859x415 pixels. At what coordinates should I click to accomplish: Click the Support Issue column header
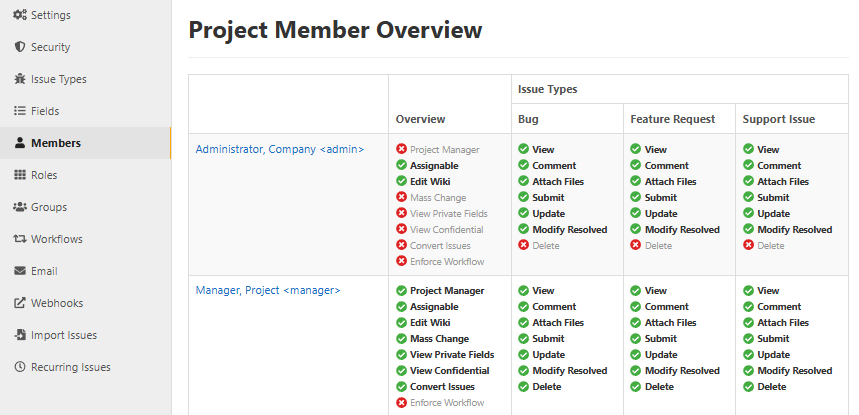(x=778, y=119)
